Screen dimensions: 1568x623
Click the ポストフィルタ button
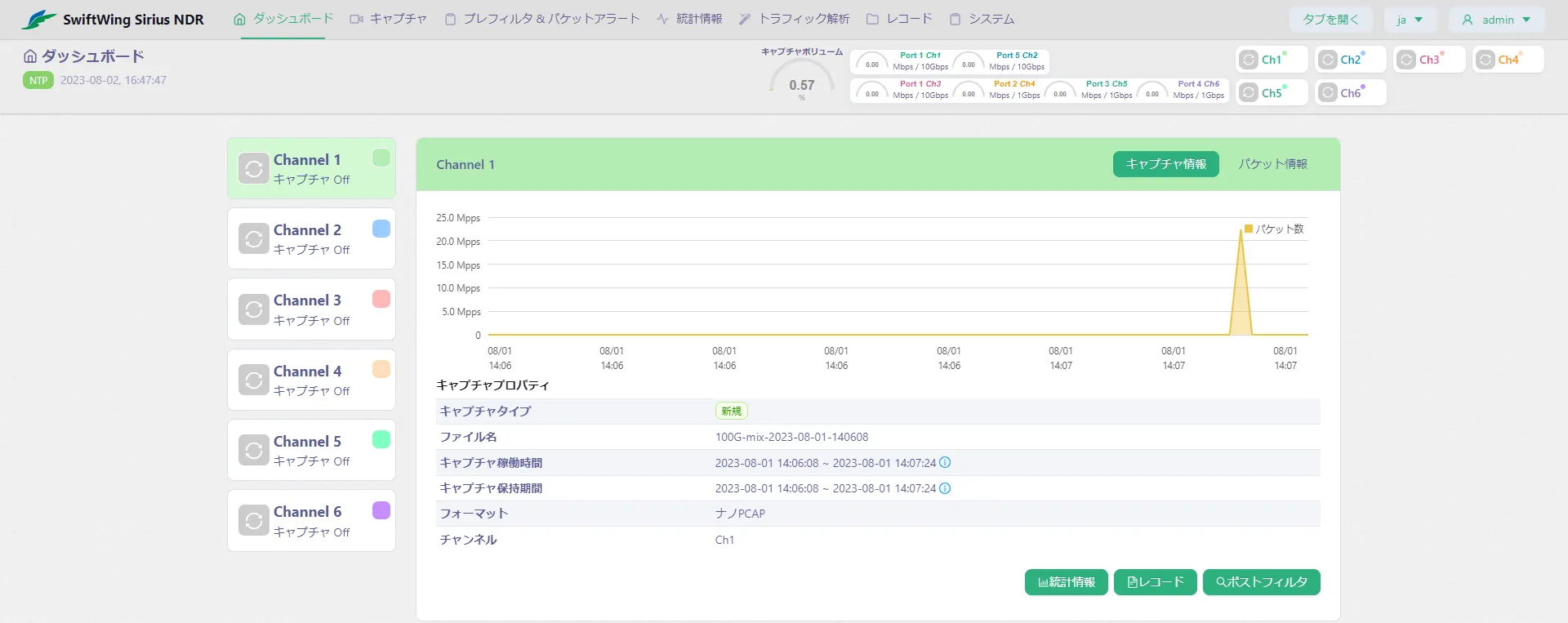coord(1262,582)
